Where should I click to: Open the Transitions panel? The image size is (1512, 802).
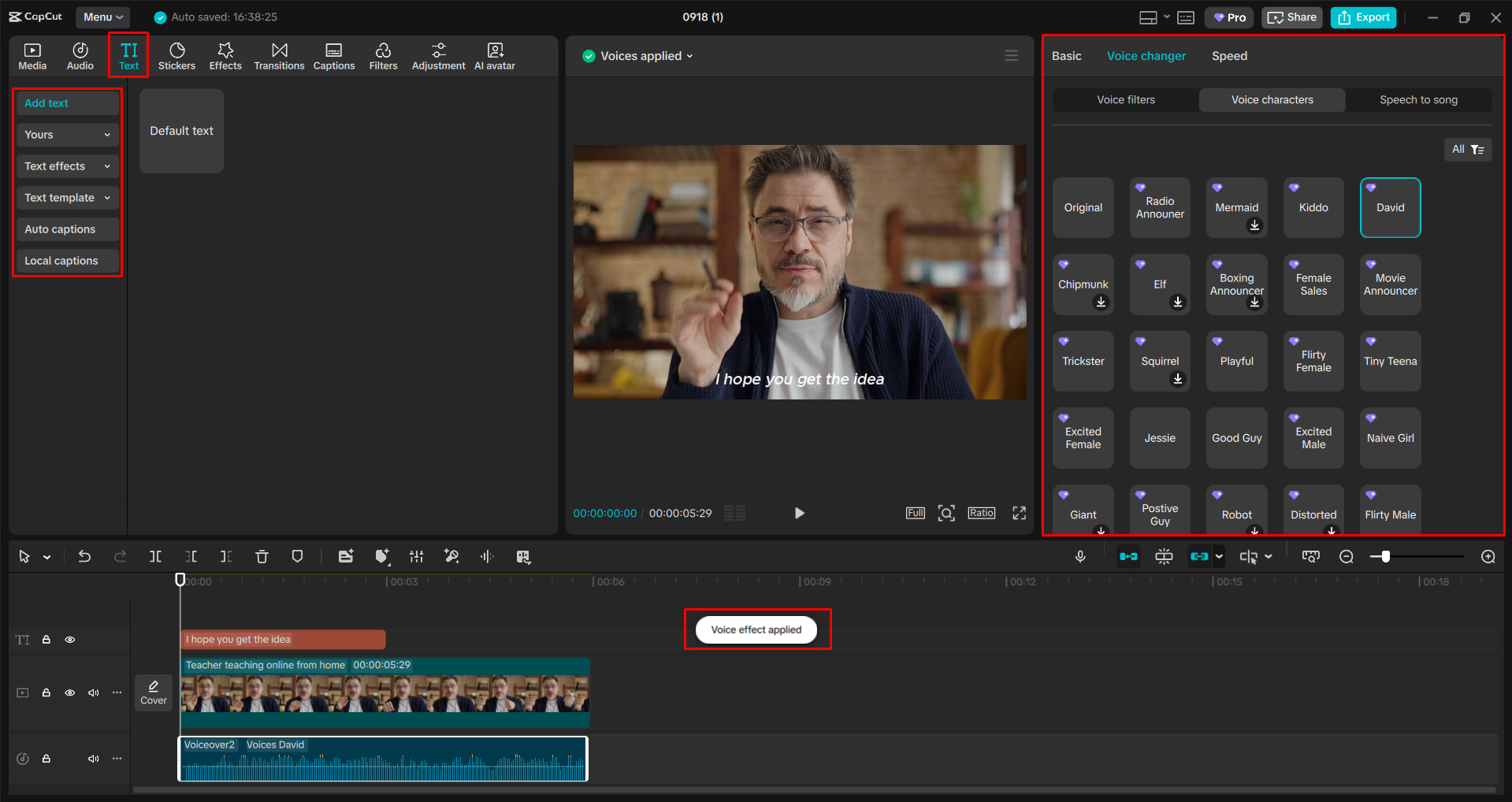coord(279,55)
